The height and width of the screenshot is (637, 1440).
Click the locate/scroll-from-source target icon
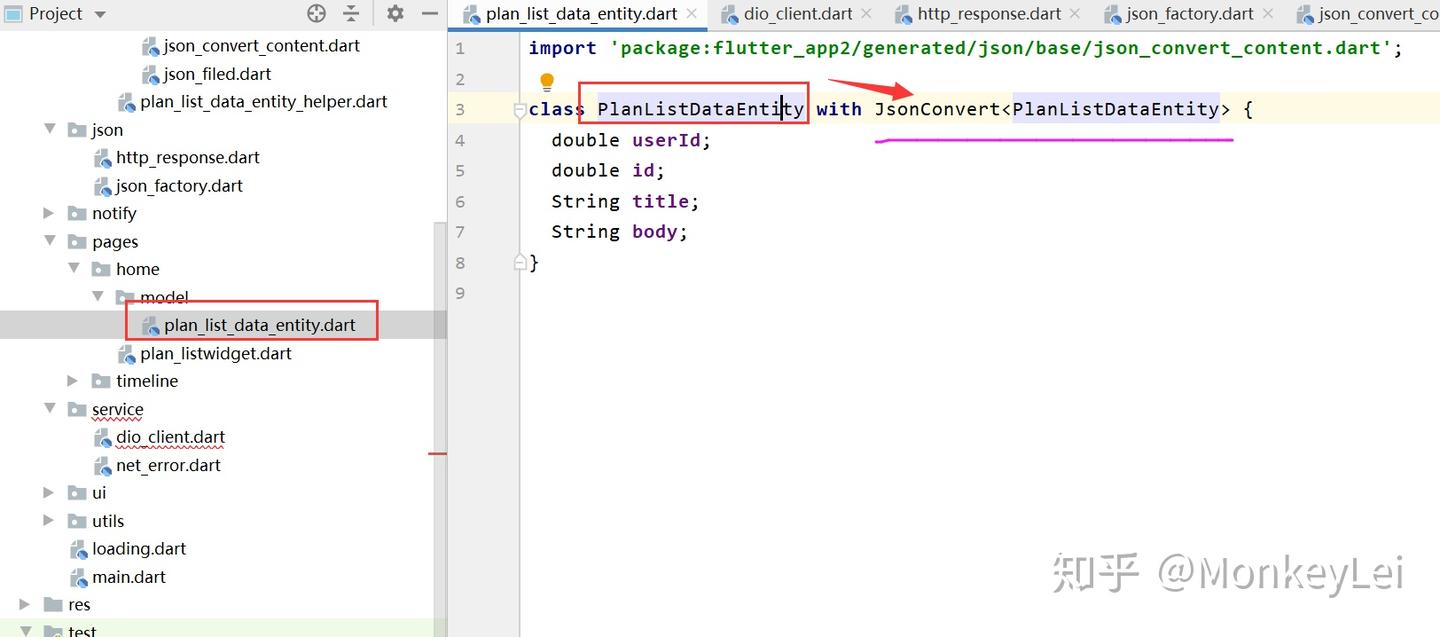pos(317,13)
